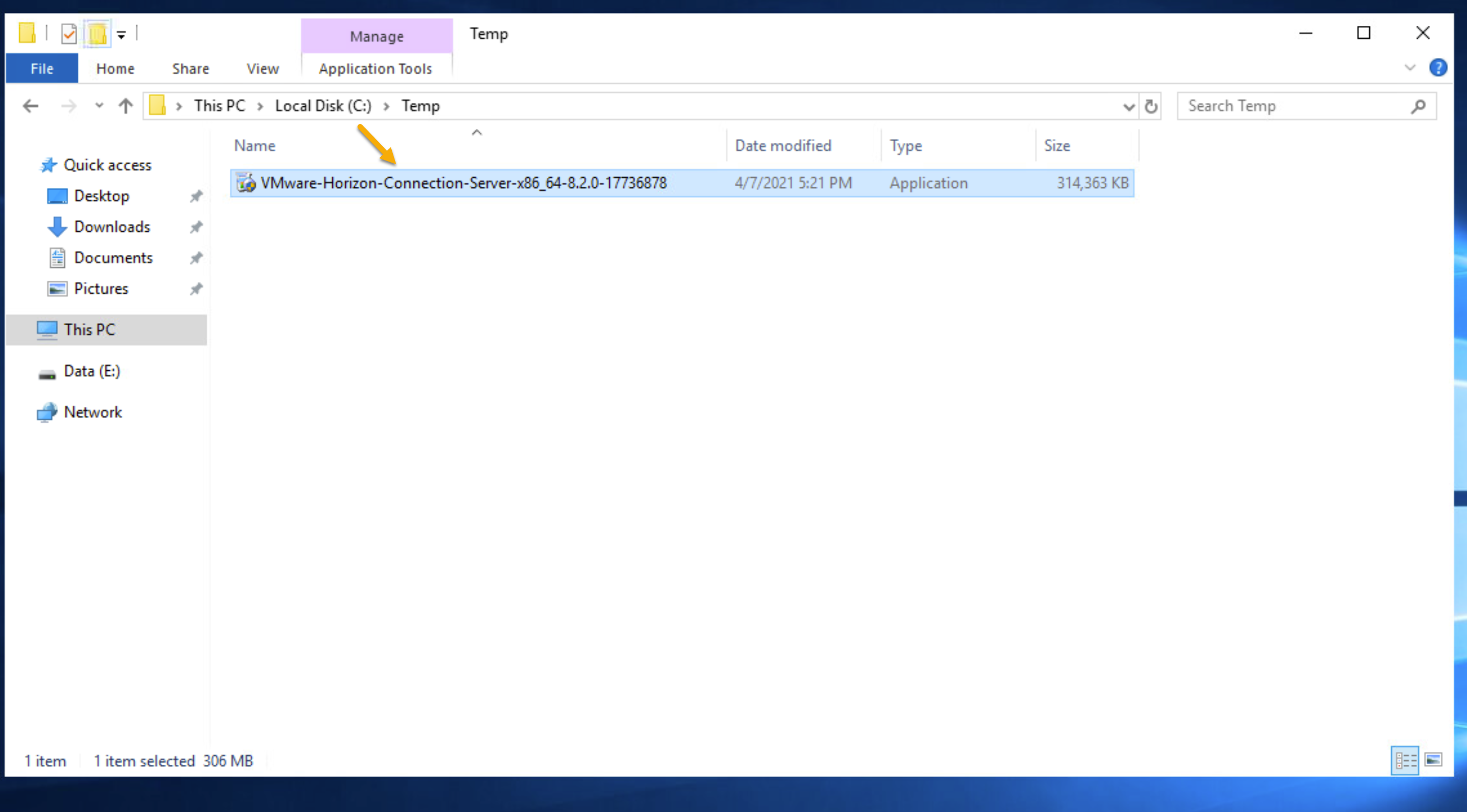Screen dimensions: 1467x812
Task: Click the Downloads blue arrow icon
Action: [x=57, y=226]
